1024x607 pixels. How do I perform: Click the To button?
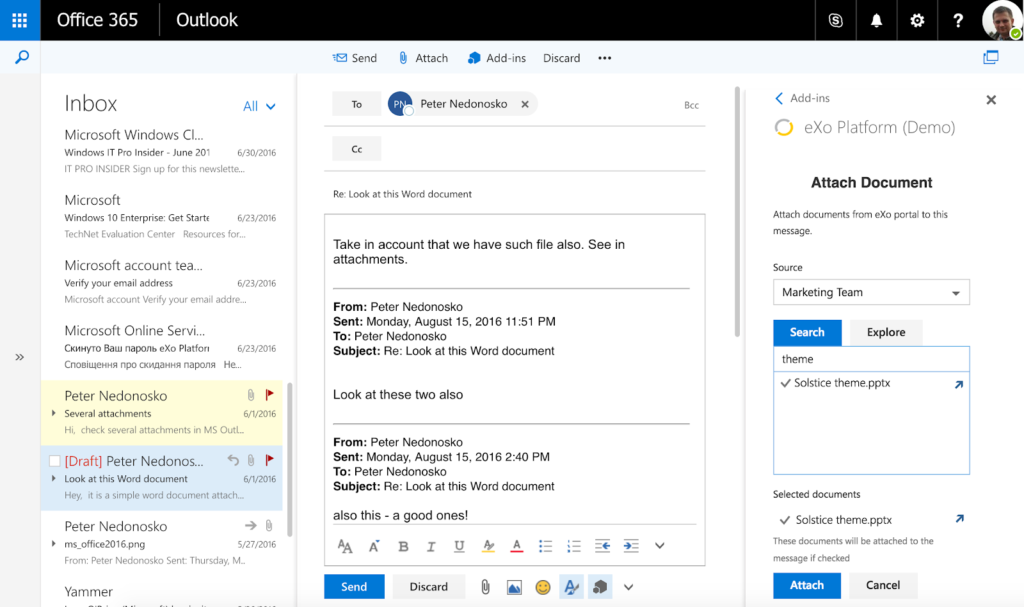(x=357, y=104)
